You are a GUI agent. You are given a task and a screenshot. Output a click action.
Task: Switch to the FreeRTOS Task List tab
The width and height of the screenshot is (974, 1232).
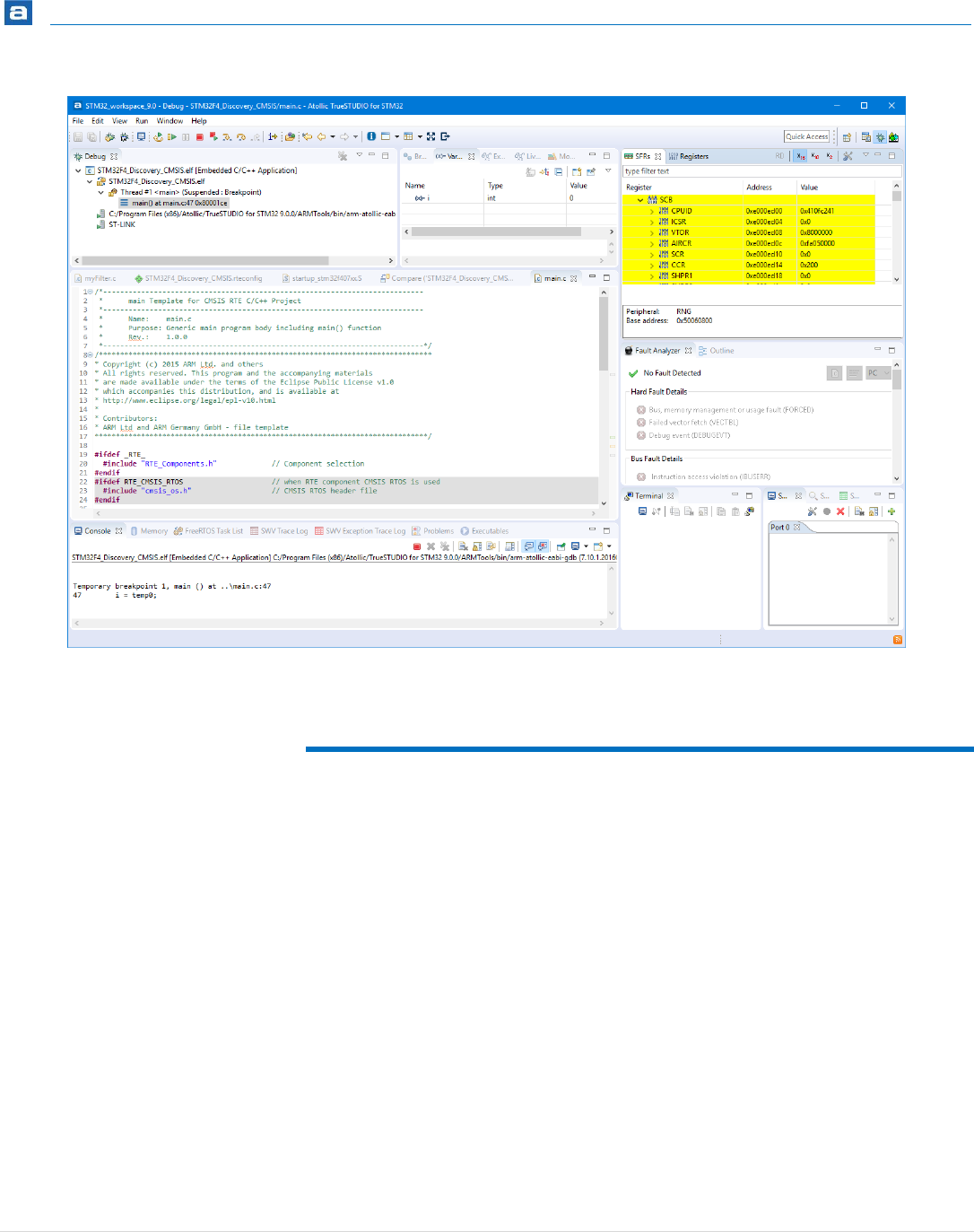point(208,531)
